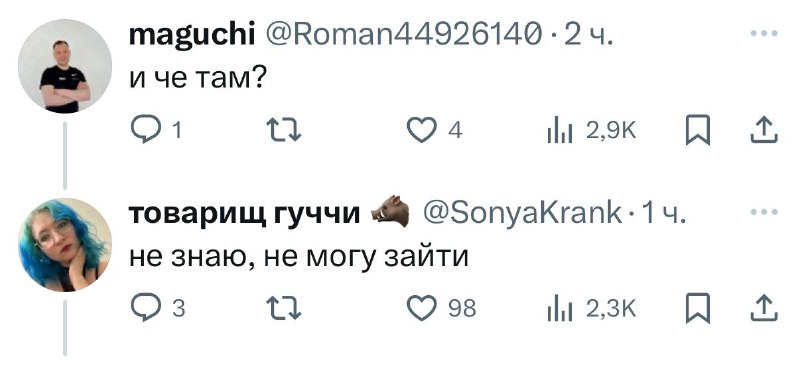View analytics showing 2,3K views

(592, 309)
